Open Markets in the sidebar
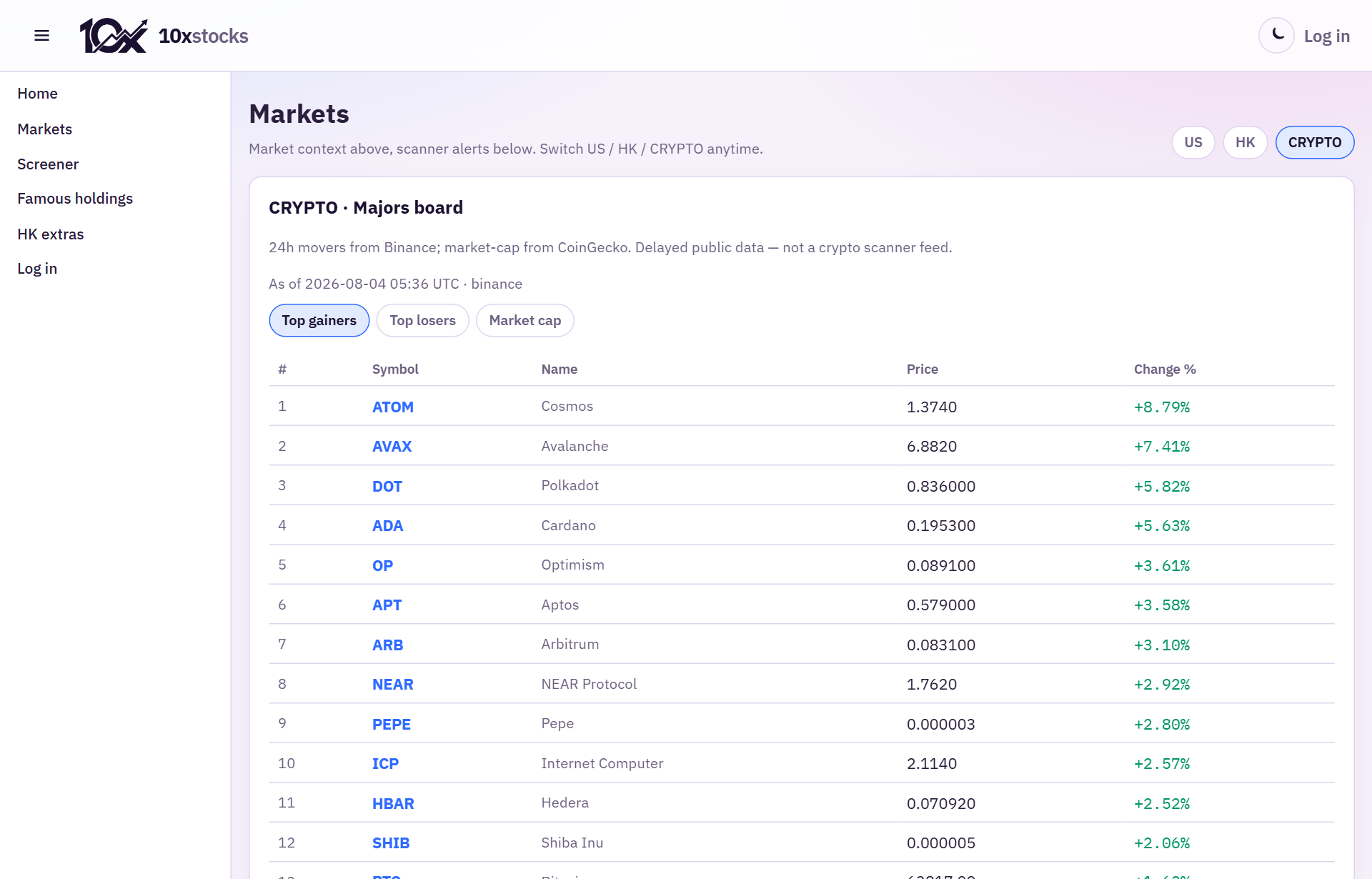Screen dimensions: 1372x879 (45, 129)
